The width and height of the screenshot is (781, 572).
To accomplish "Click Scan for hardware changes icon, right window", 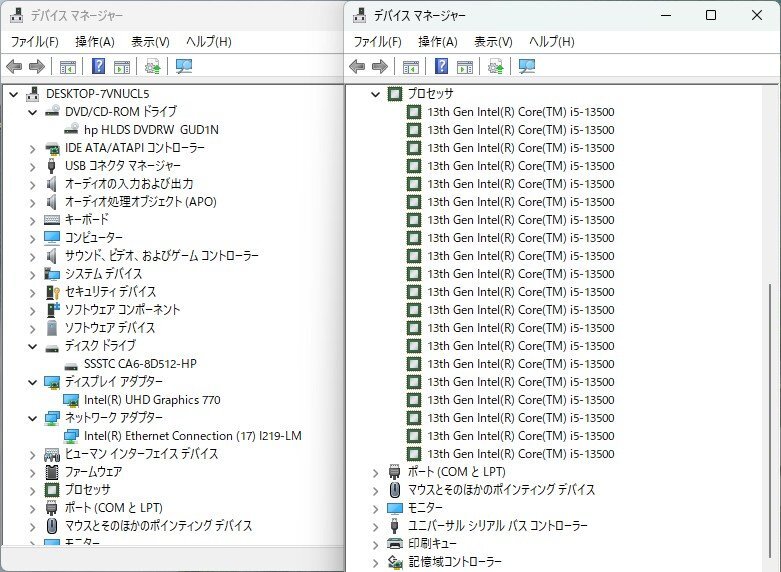I will click(527, 66).
